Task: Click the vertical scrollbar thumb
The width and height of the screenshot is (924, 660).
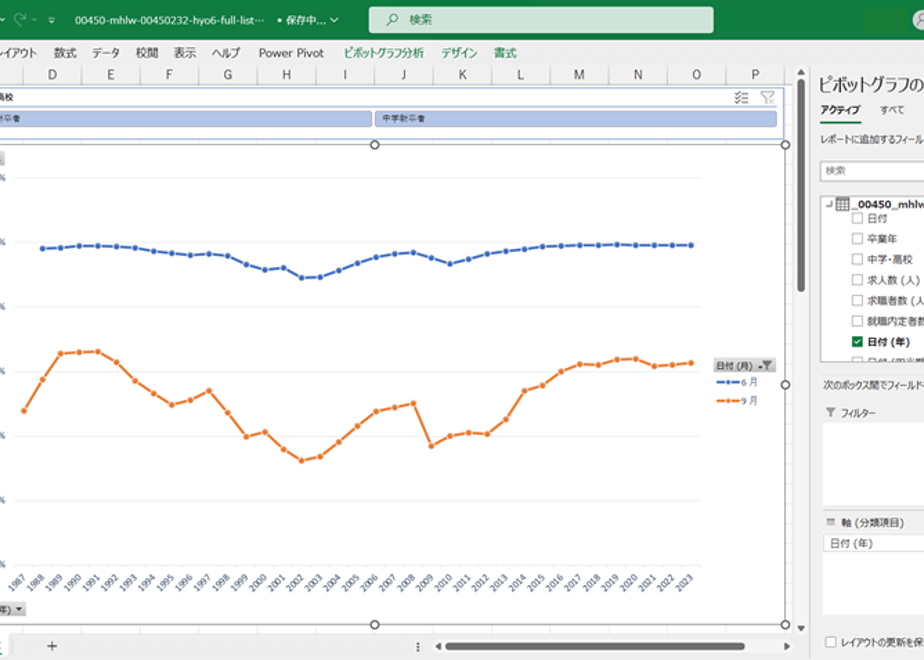Action: point(801,185)
